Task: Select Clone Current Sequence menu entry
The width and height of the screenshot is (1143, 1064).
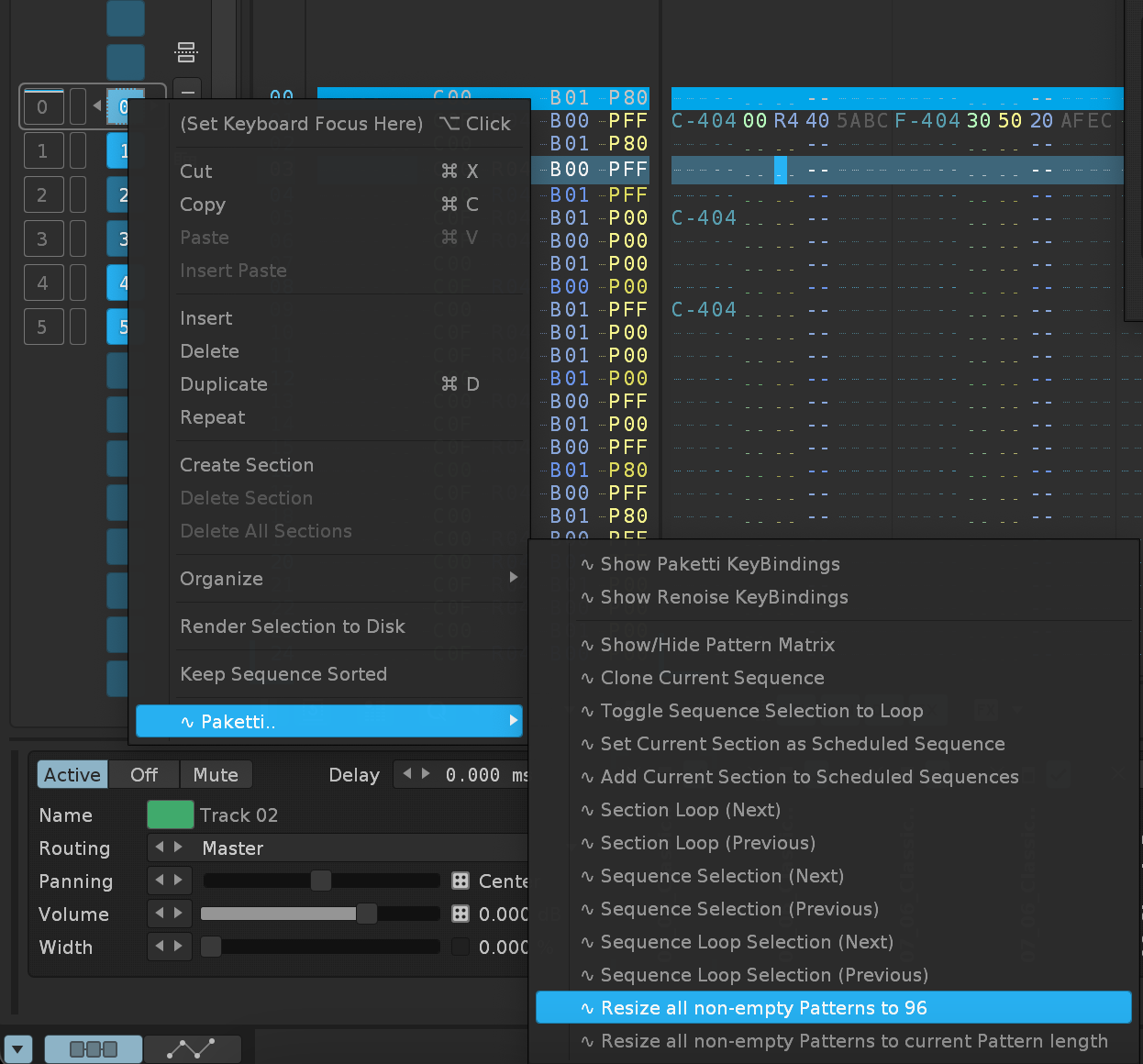Action: [712, 678]
